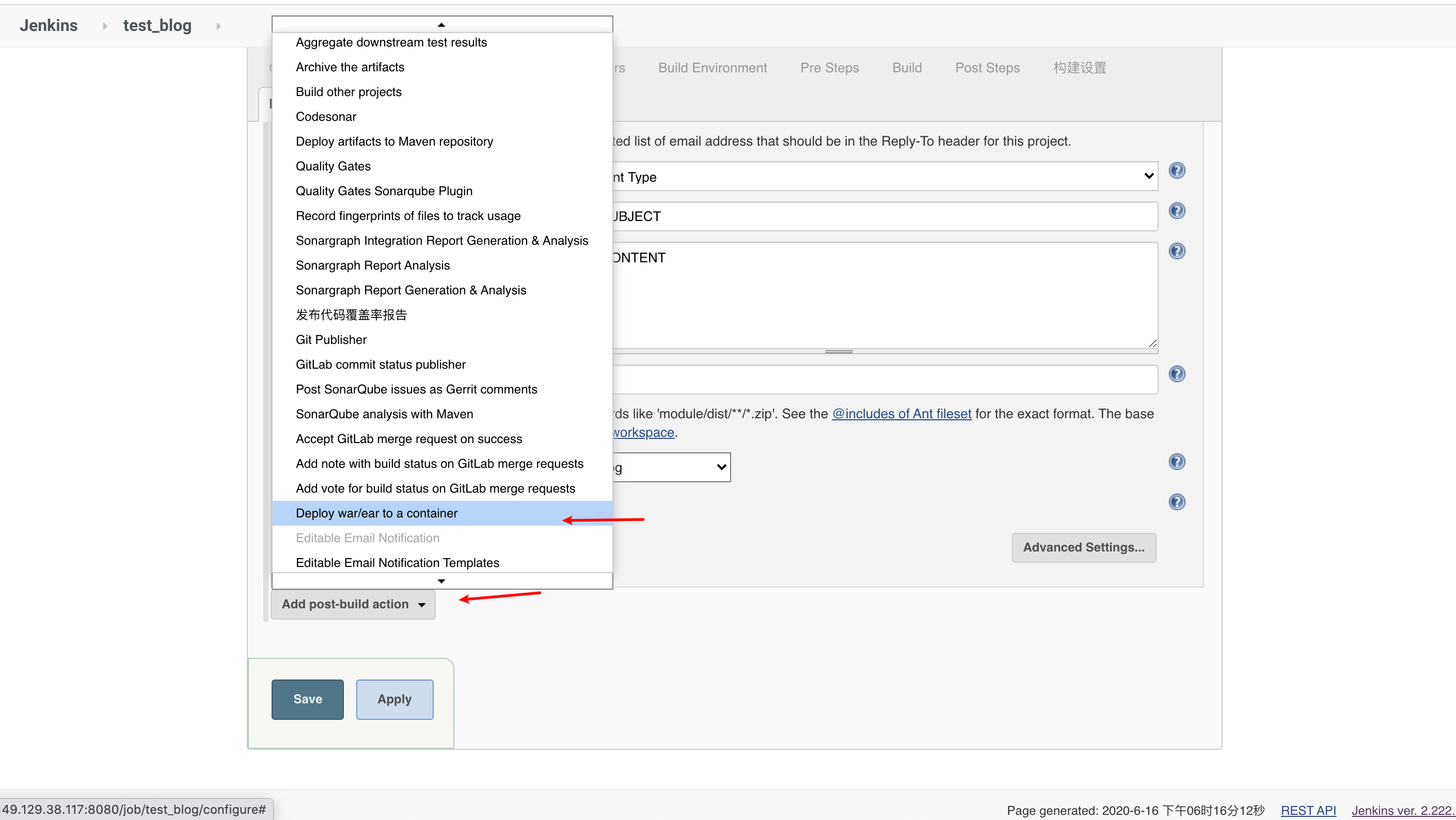Click Editable Email Notification option

[367, 538]
